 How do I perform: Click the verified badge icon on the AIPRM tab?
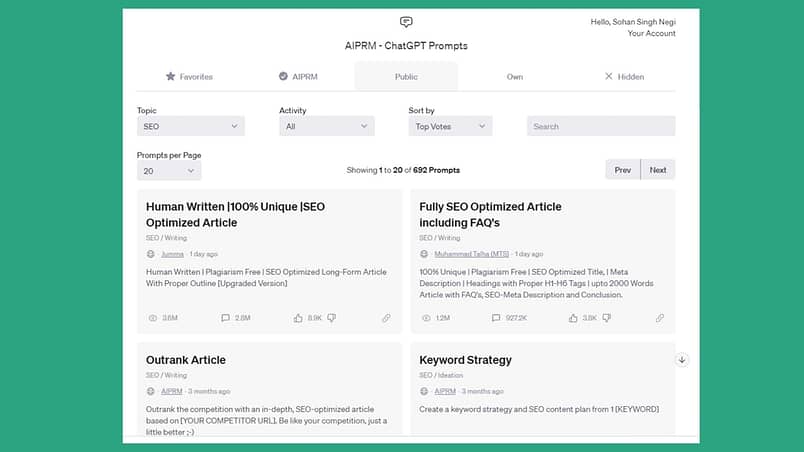point(283,76)
